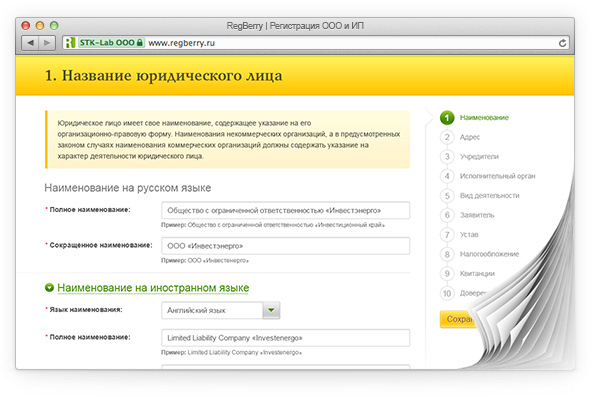Screen dimensions: 592x397
Task: Click the window title RegBerry | Регистрация ООО и ИП
Action: click(295, 26)
